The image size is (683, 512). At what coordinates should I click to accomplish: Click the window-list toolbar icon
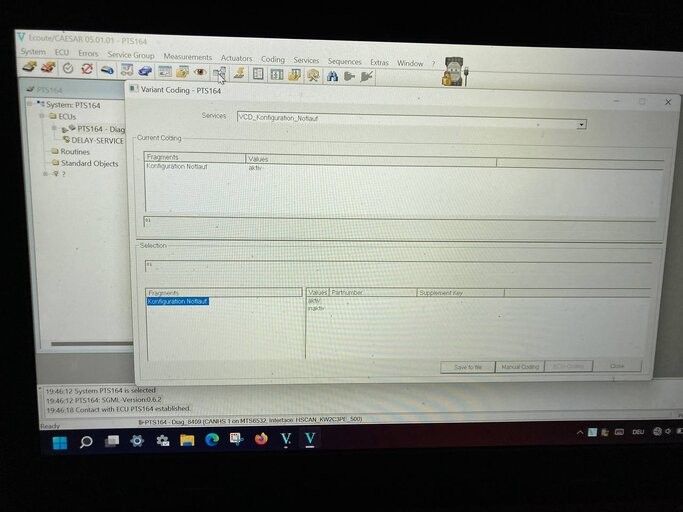pyautogui.click(x=165, y=71)
